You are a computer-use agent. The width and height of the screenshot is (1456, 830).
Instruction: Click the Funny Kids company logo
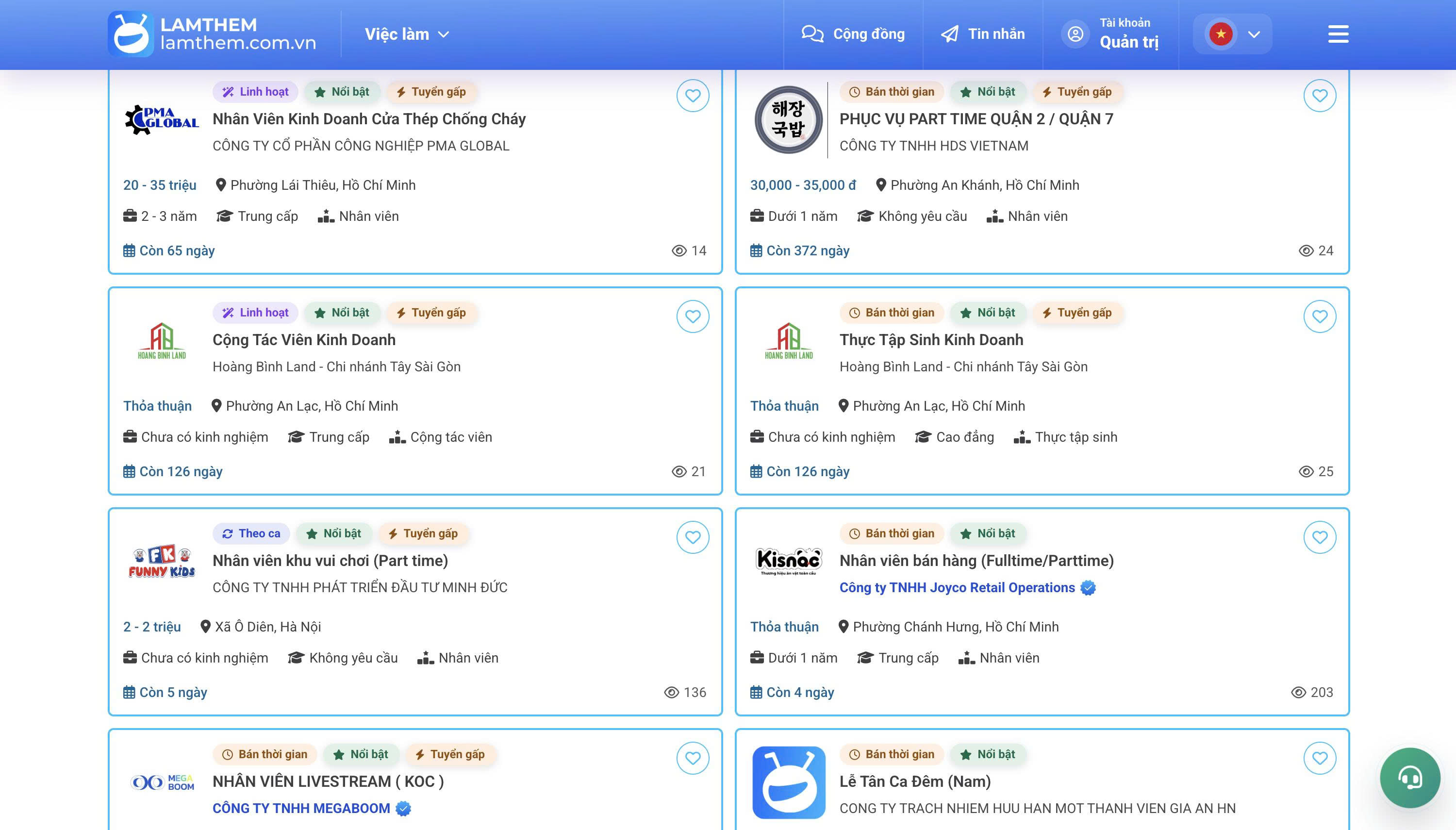point(162,562)
